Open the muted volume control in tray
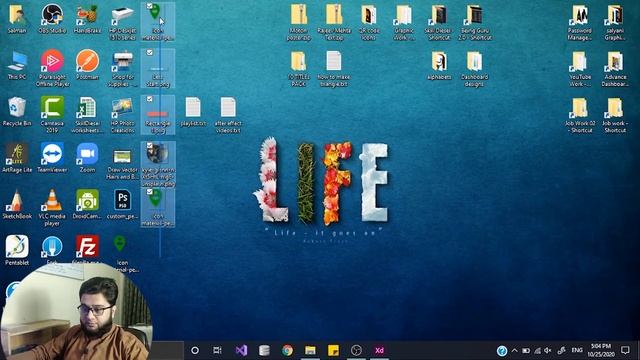 coord(548,351)
